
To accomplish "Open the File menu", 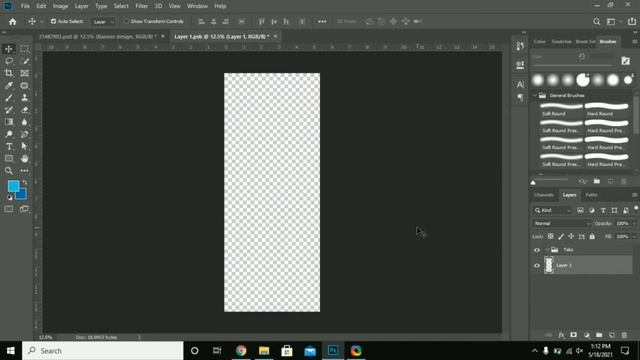I will (25, 6).
